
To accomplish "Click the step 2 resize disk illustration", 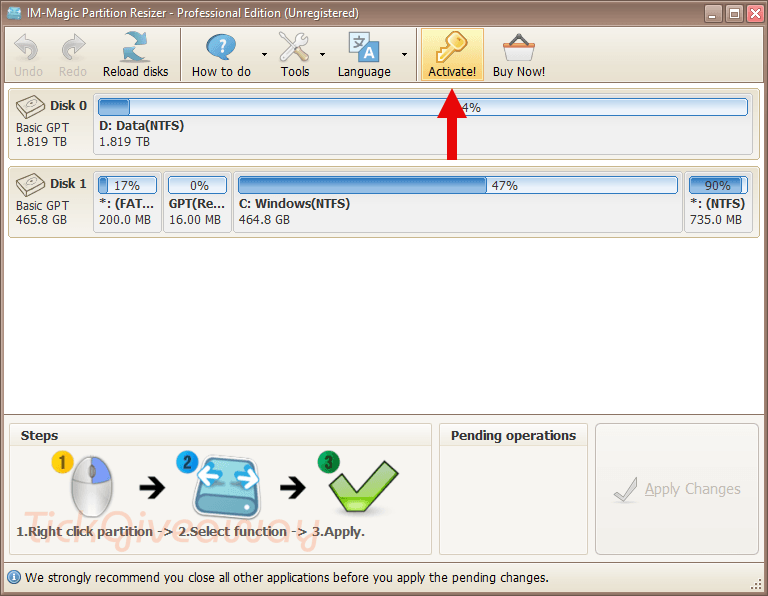I will tap(227, 487).
